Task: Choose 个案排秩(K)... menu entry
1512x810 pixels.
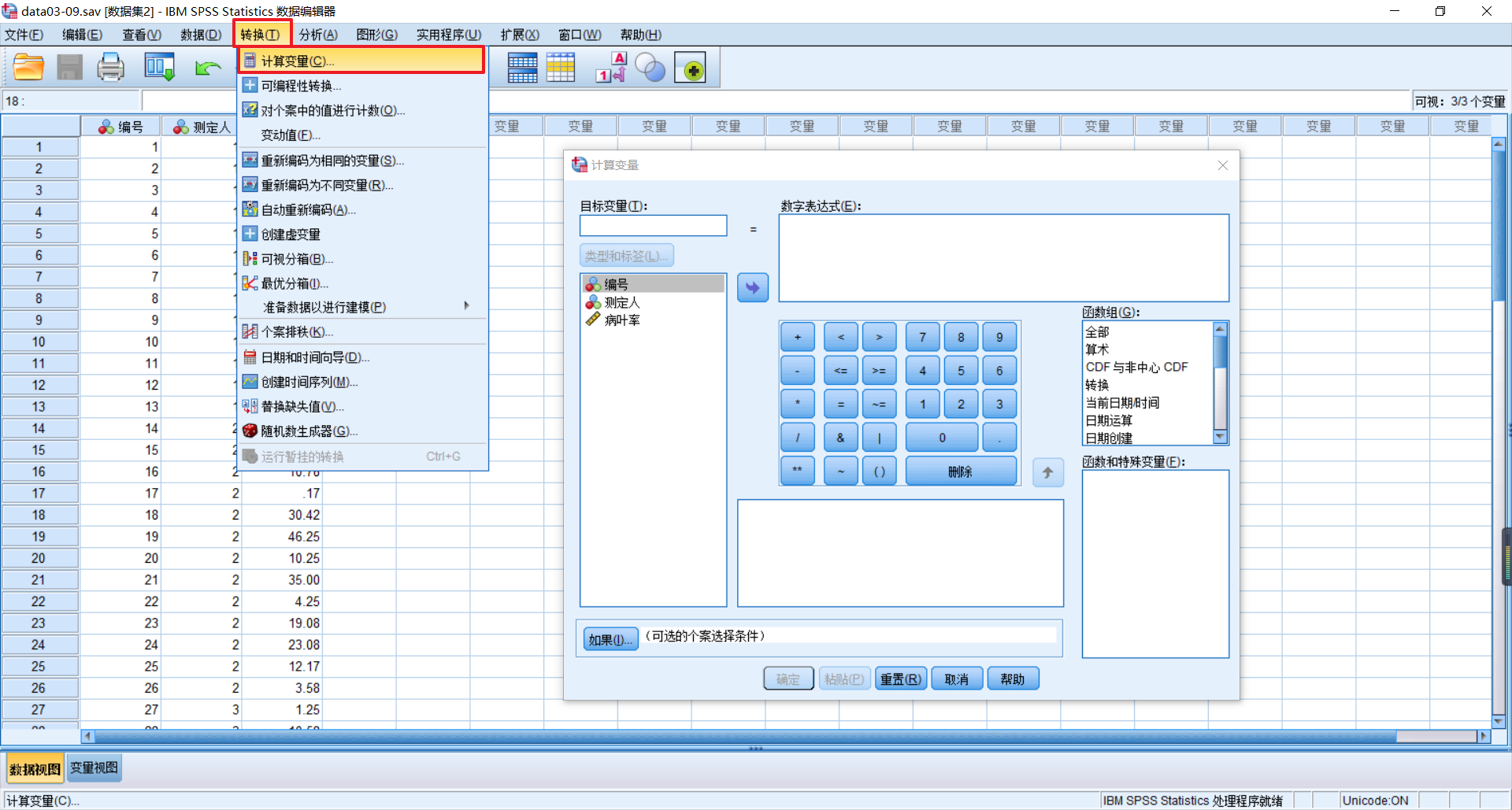Action: [x=363, y=332]
